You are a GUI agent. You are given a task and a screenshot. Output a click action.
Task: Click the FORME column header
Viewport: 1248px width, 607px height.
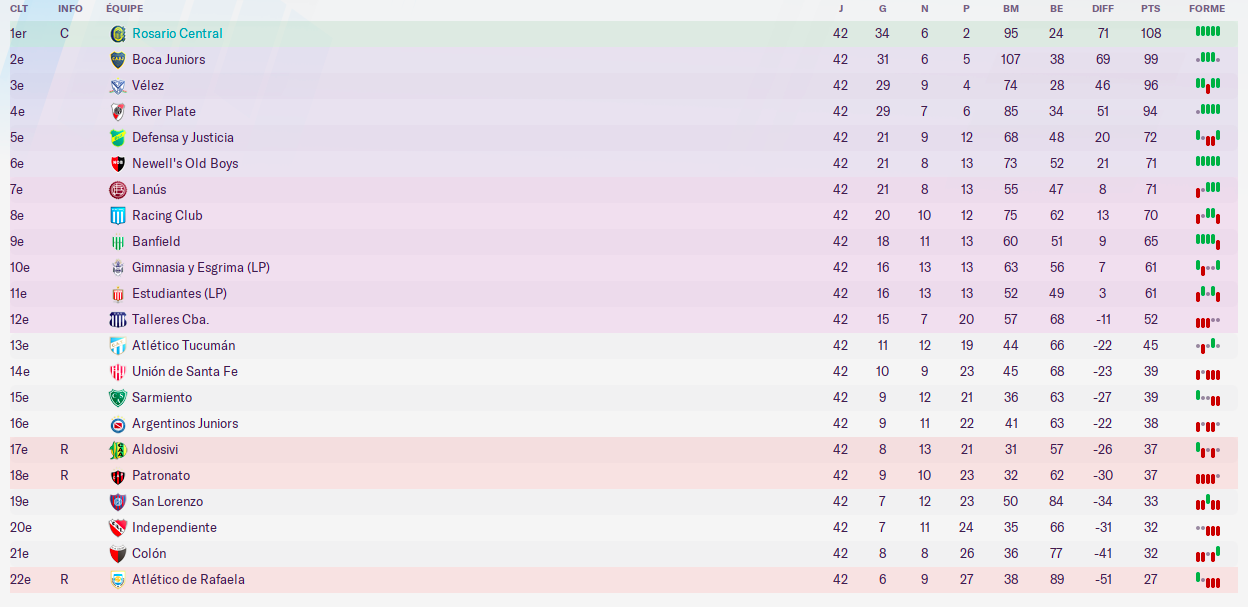[1207, 8]
